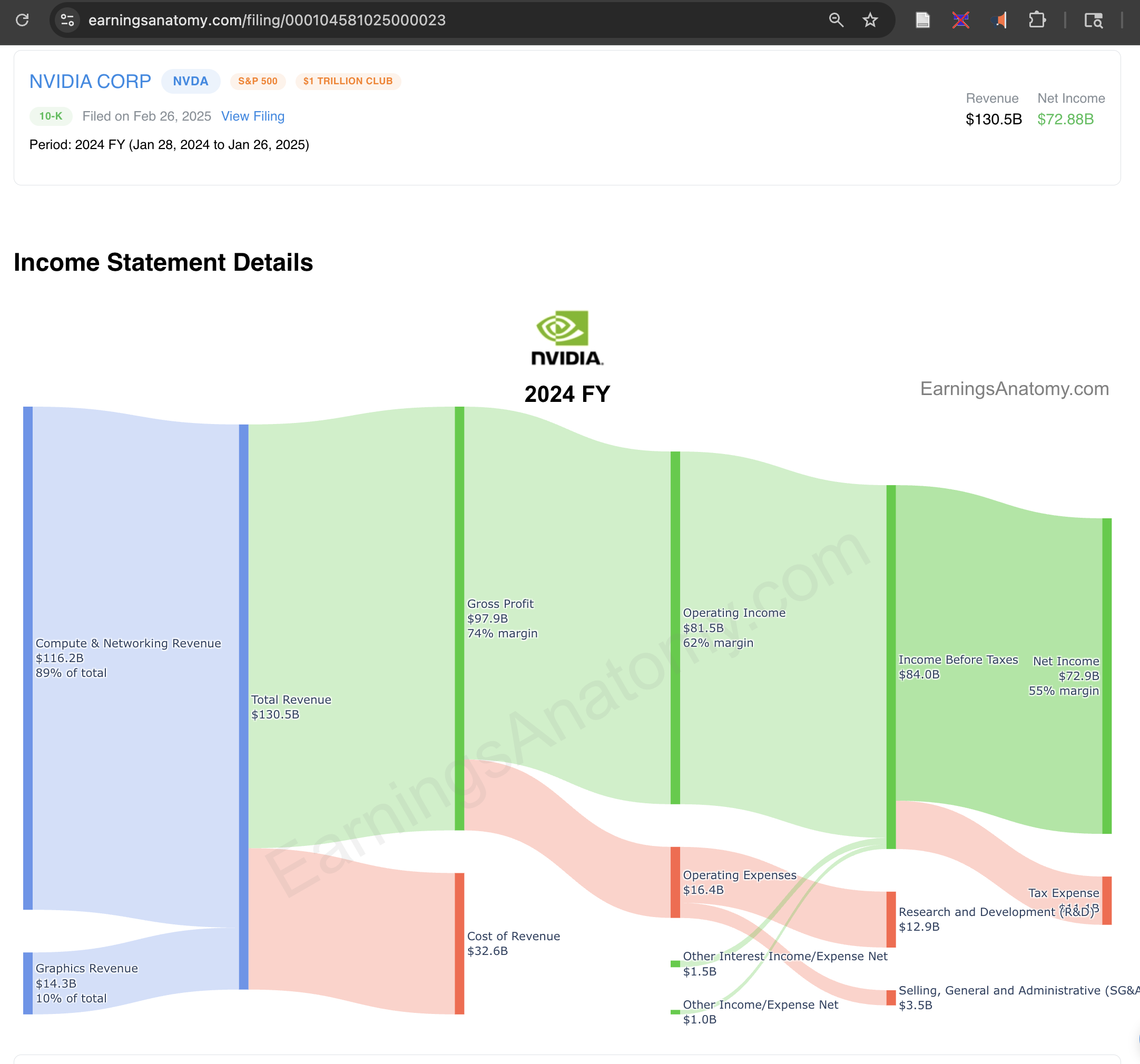Open site information icon in address bar
This screenshot has height=1064, width=1140.
tap(67, 20)
